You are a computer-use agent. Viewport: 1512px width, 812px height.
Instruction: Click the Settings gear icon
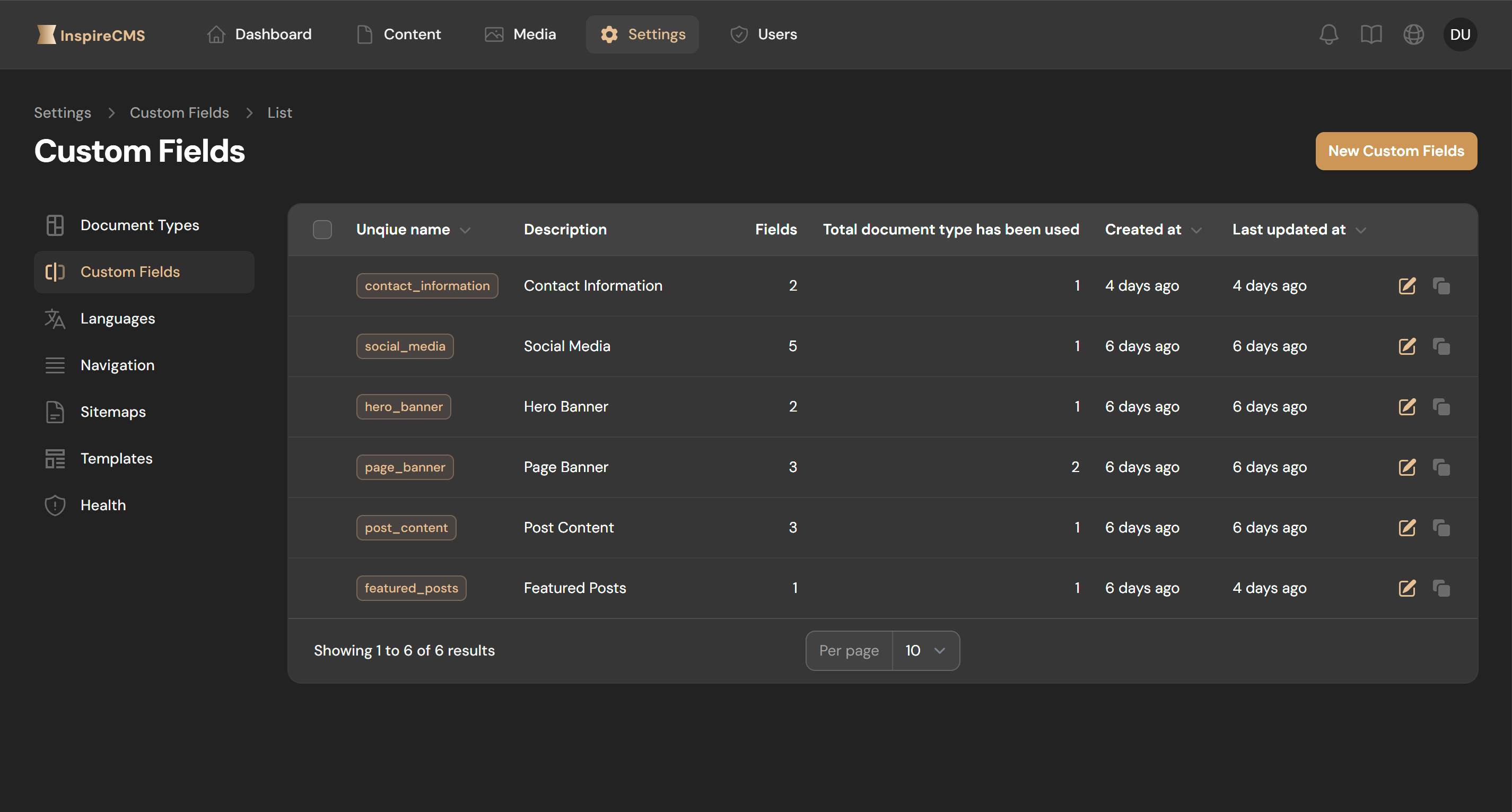click(609, 34)
